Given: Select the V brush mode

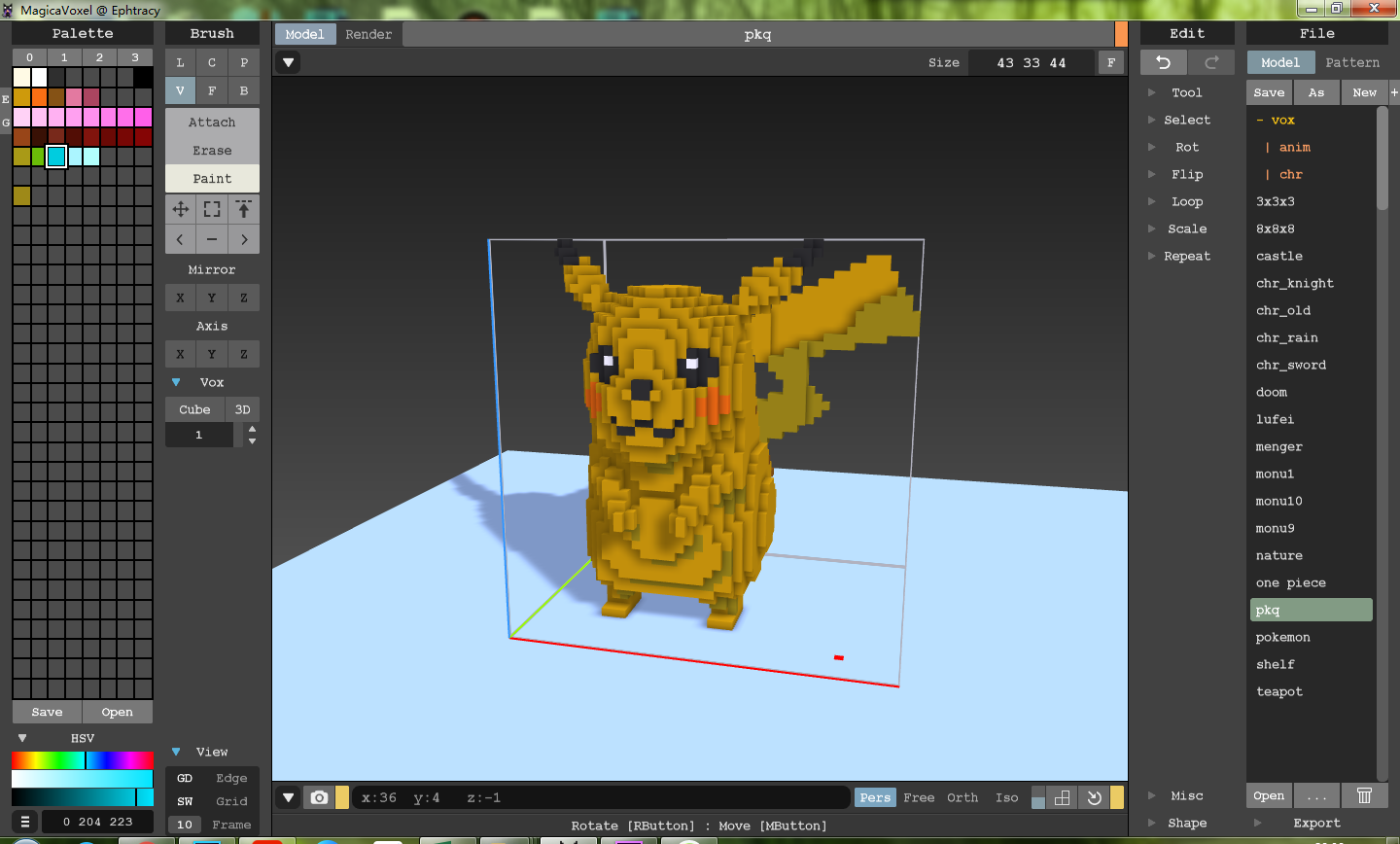Looking at the screenshot, I should [x=180, y=90].
